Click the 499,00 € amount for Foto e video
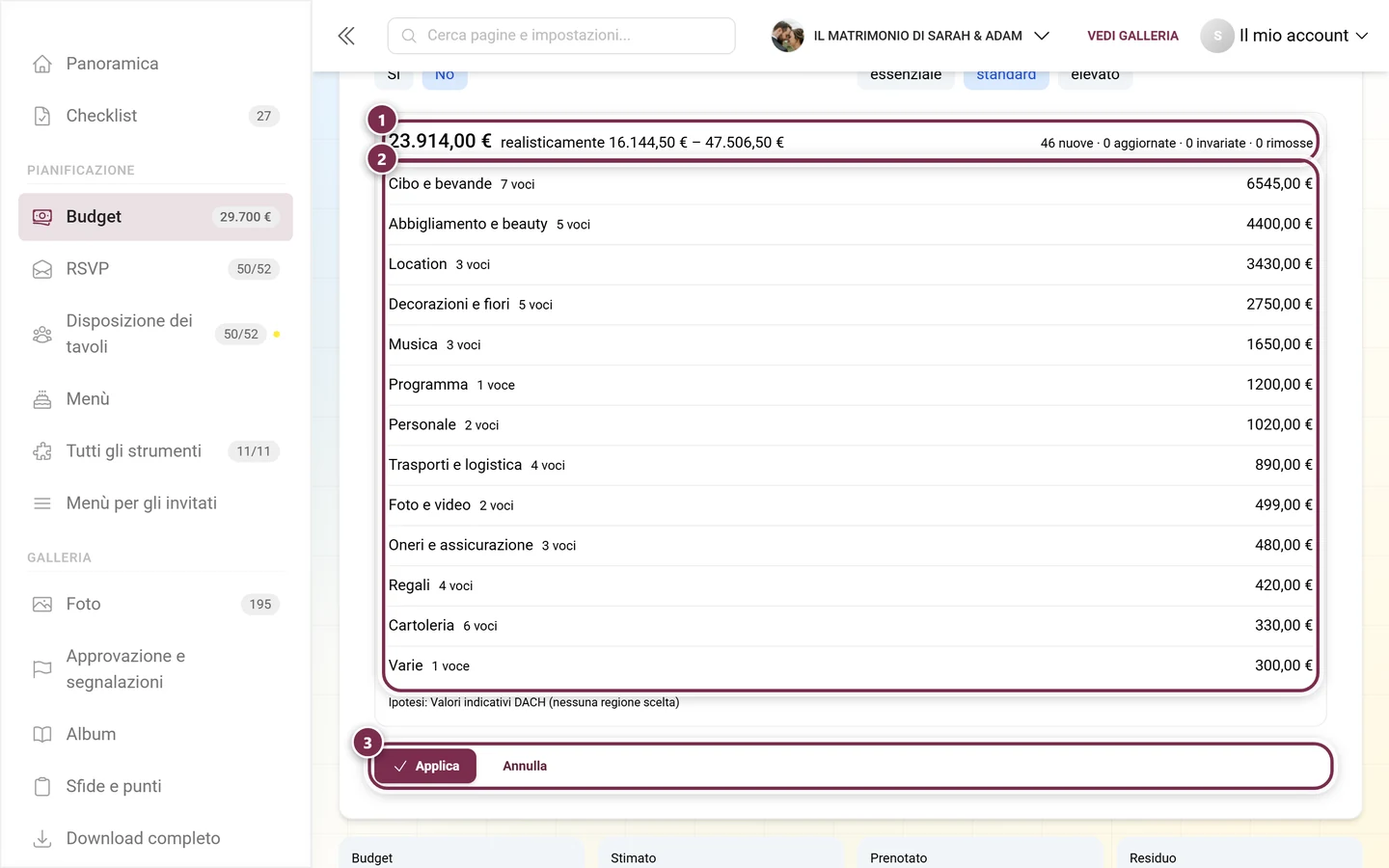This screenshot has height=868, width=1389. [1283, 505]
